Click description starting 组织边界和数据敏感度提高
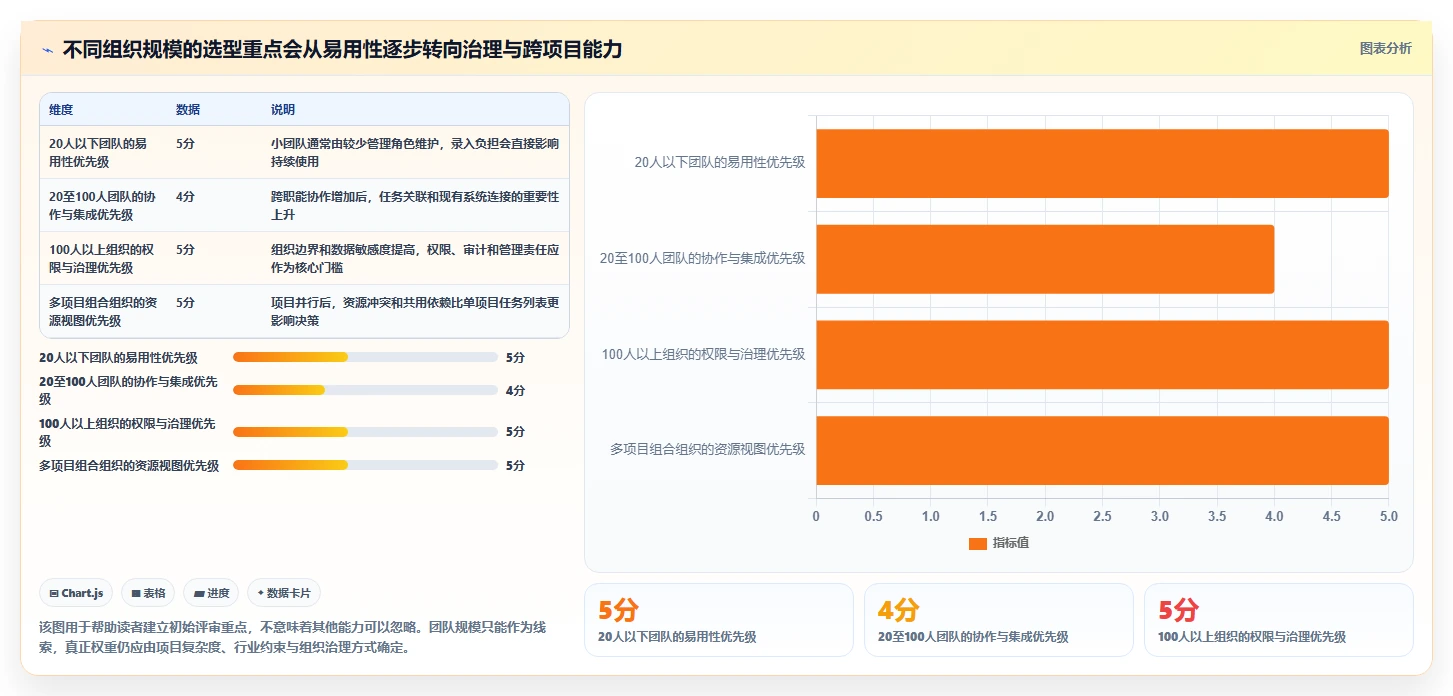1453x696 pixels. 415,258
